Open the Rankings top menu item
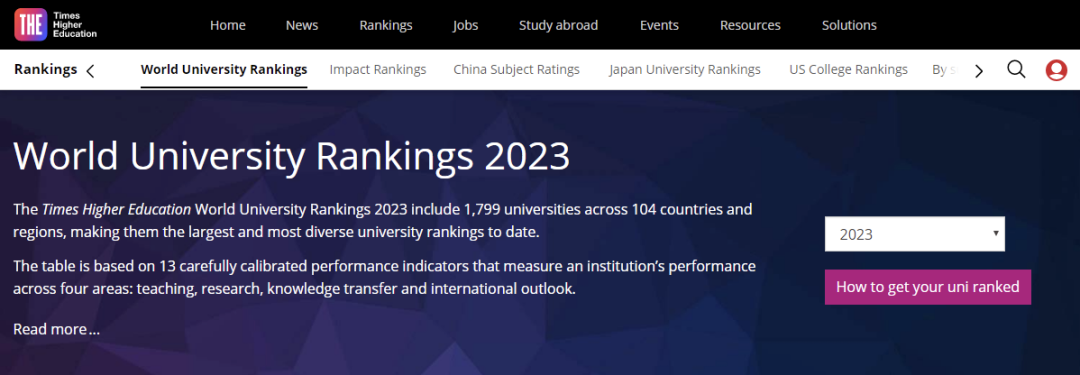 tap(386, 26)
